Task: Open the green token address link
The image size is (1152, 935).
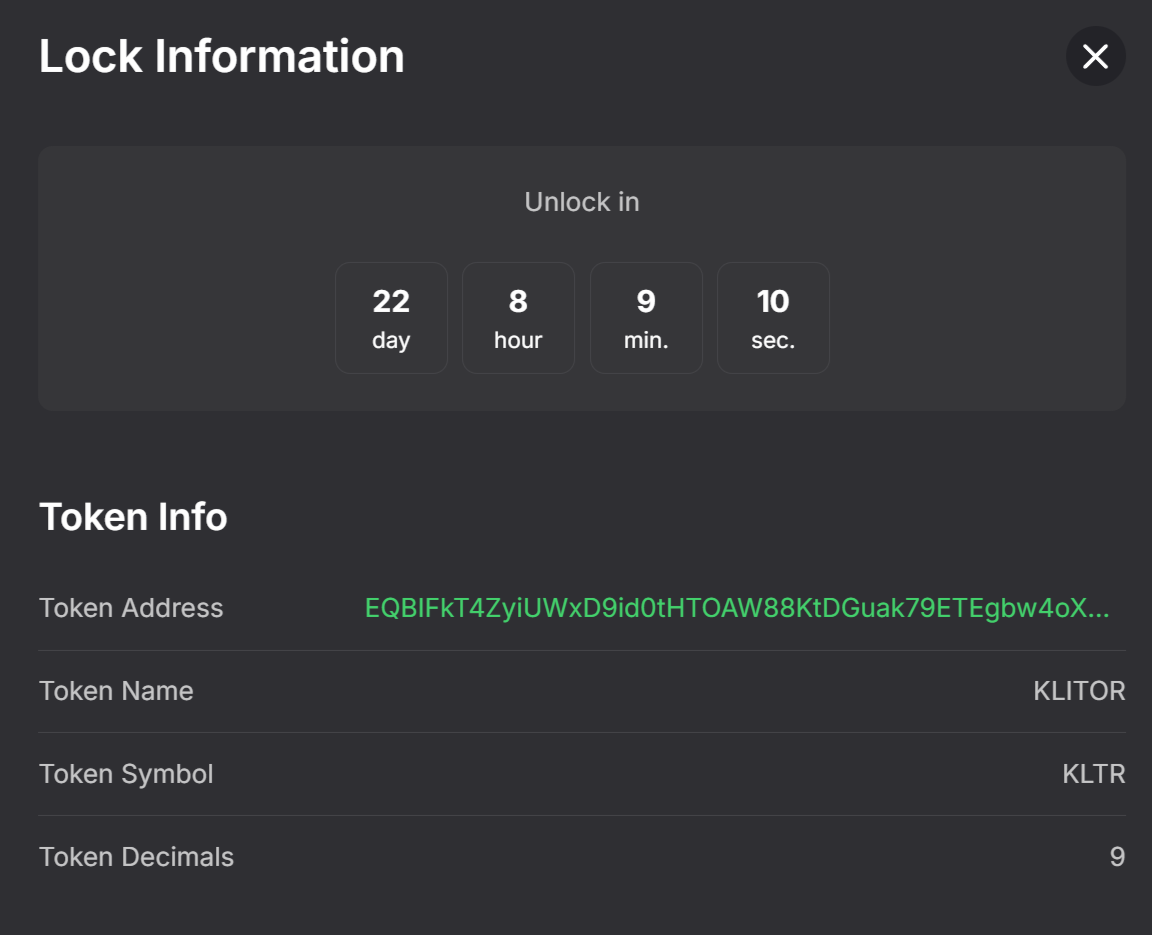Action: click(737, 608)
